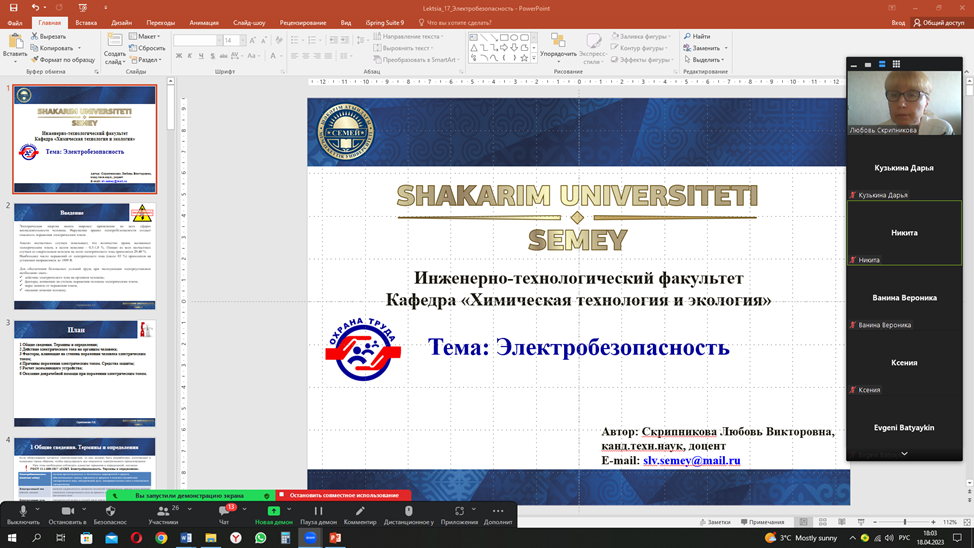
Task: Open Zoom Чат with 13 unread
Action: click(x=224, y=514)
